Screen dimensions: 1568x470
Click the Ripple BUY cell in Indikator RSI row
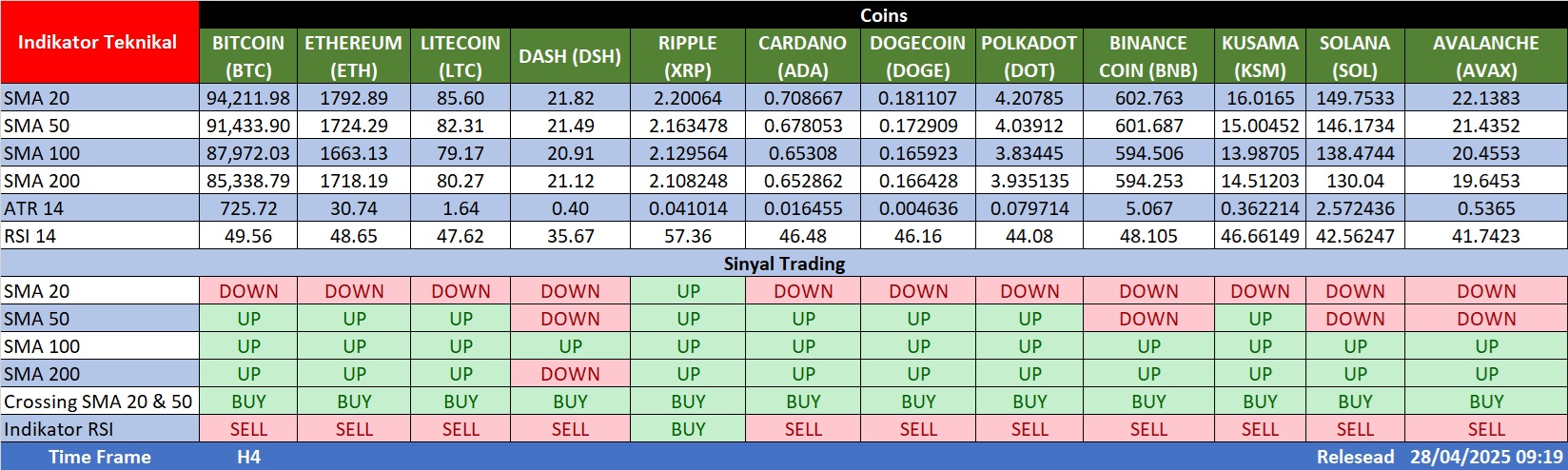pos(688,429)
